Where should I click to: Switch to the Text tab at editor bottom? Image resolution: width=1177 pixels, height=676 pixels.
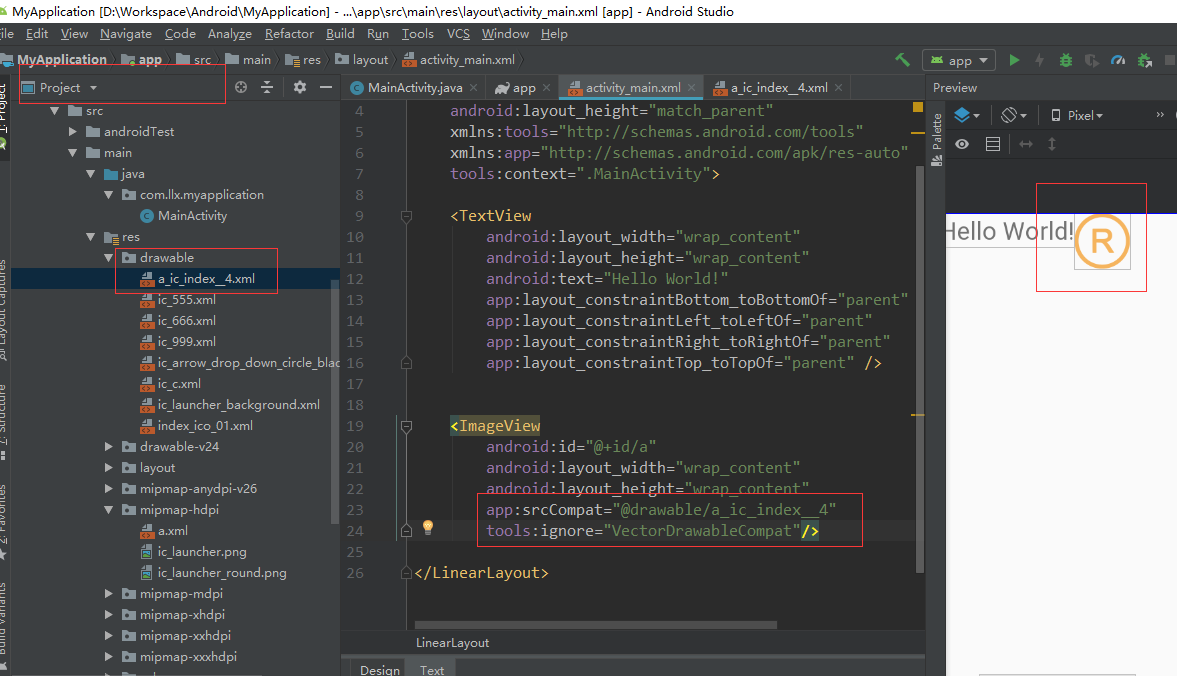click(432, 669)
